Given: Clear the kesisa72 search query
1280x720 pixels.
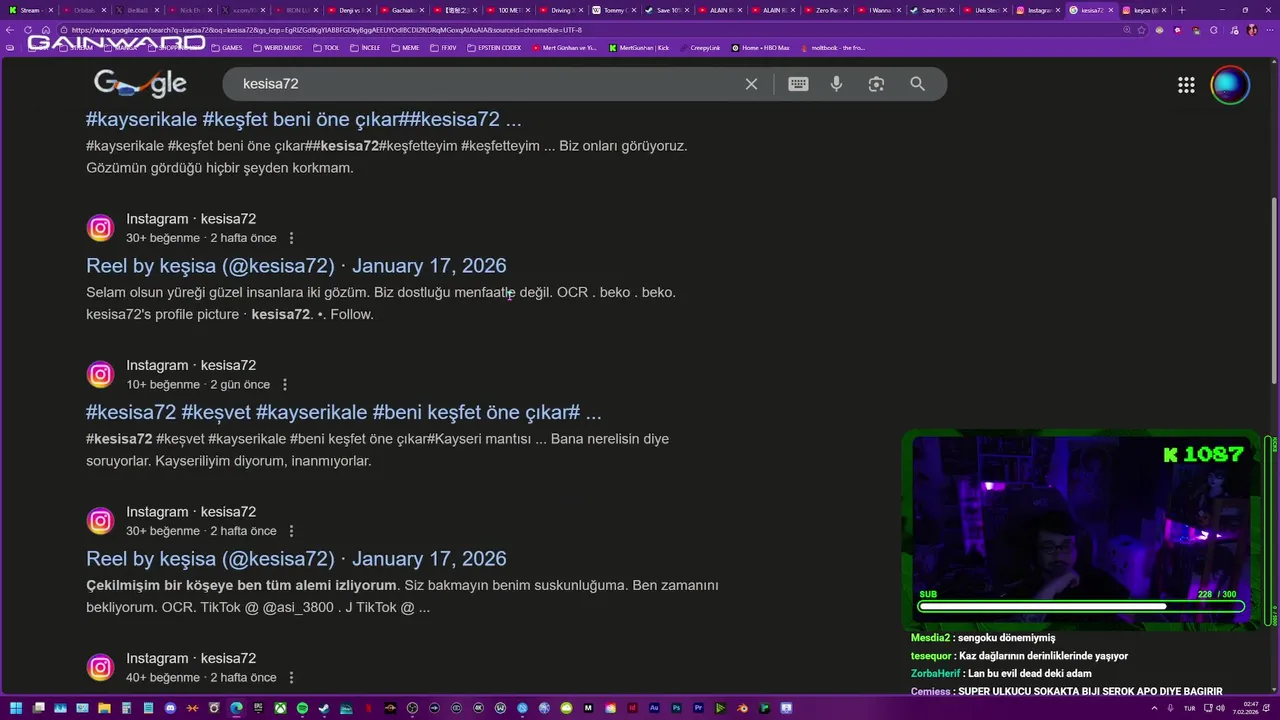Looking at the screenshot, I should click(x=752, y=84).
